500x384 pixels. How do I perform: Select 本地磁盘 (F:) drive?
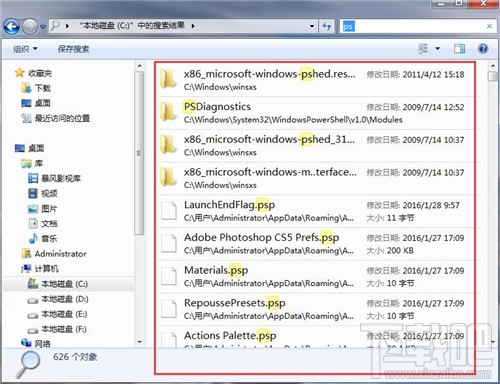coord(57,329)
